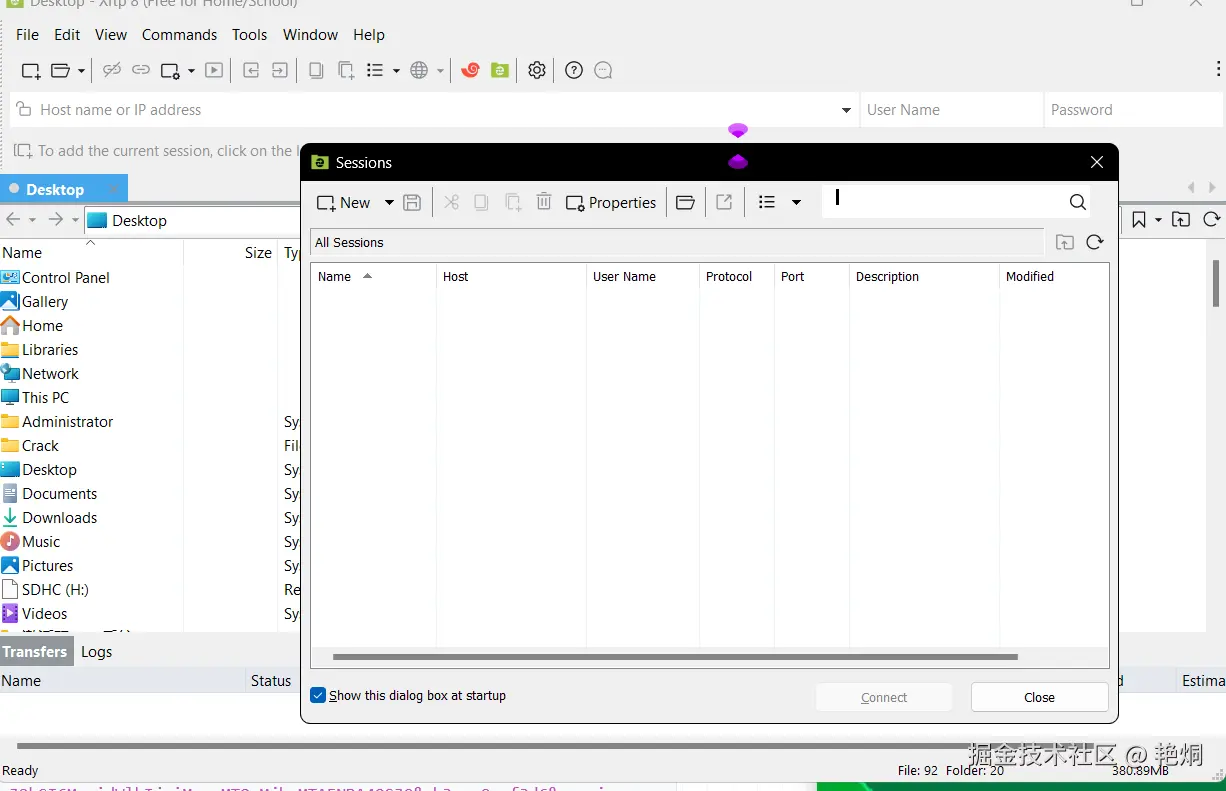Click the Sessions dialog horizontal scrollbar
1226x791 pixels.
(675, 657)
